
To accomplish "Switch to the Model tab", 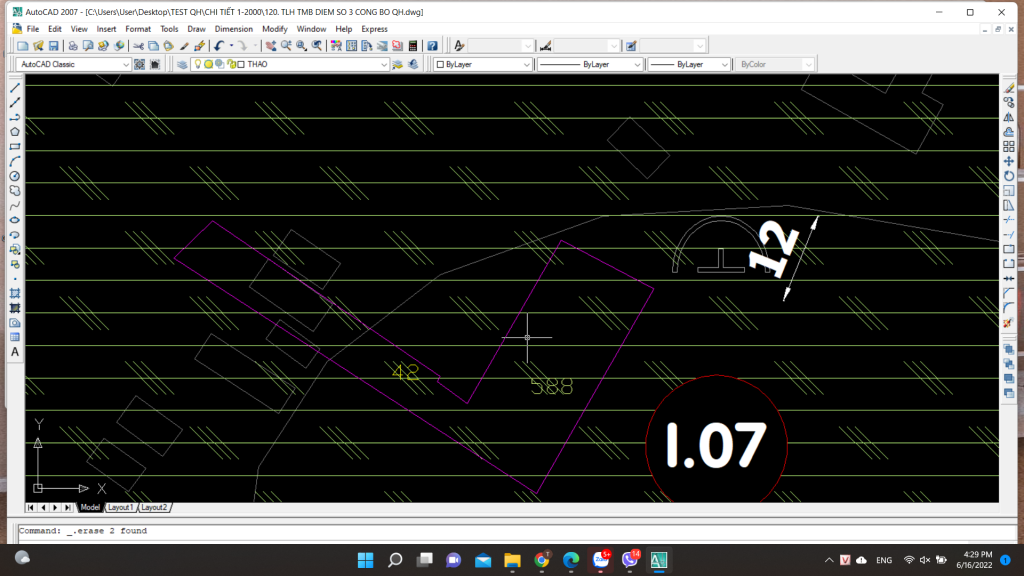I will click(x=90, y=507).
